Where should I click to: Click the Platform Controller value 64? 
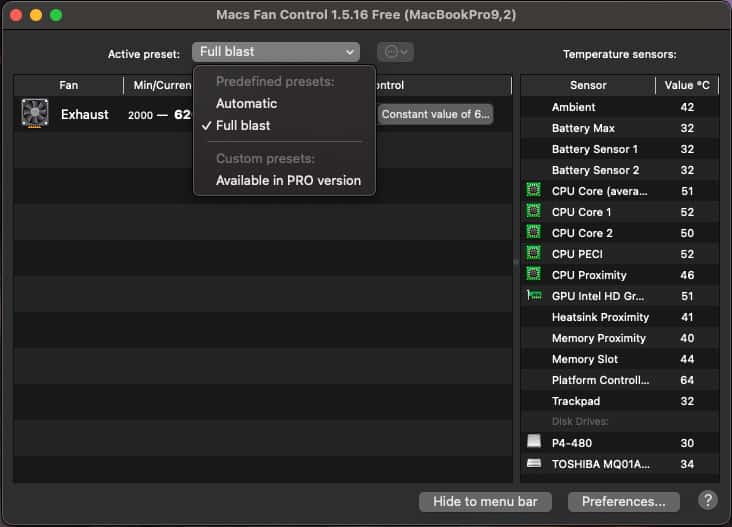[687, 380]
